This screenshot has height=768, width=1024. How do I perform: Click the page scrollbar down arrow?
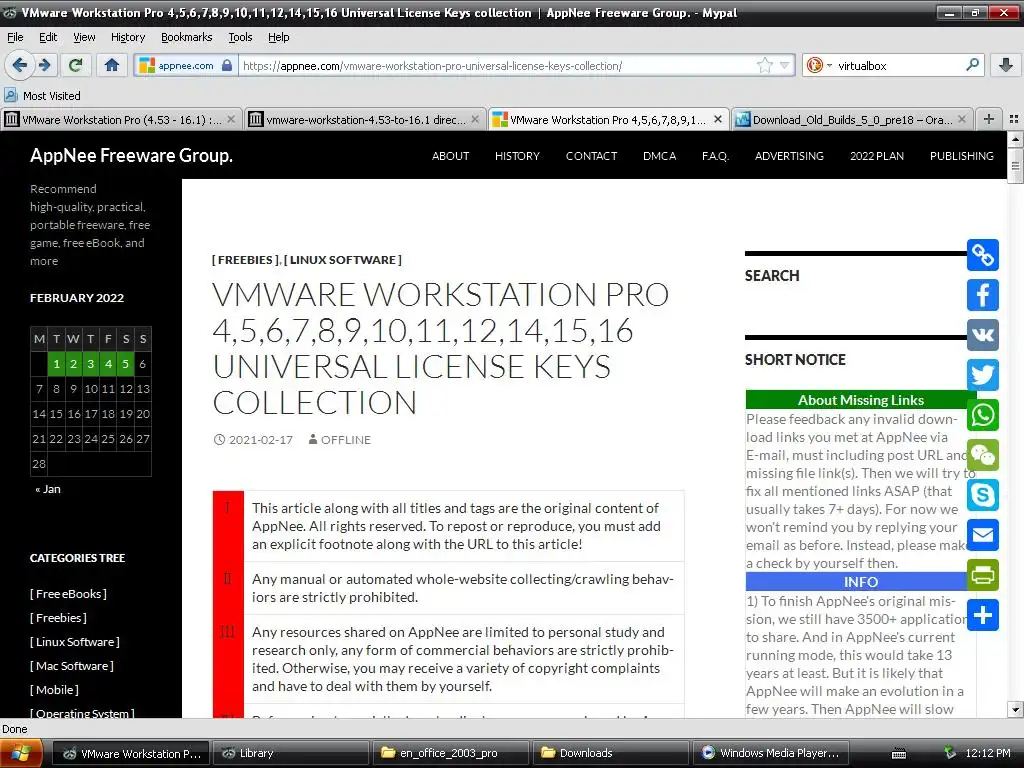1015,709
